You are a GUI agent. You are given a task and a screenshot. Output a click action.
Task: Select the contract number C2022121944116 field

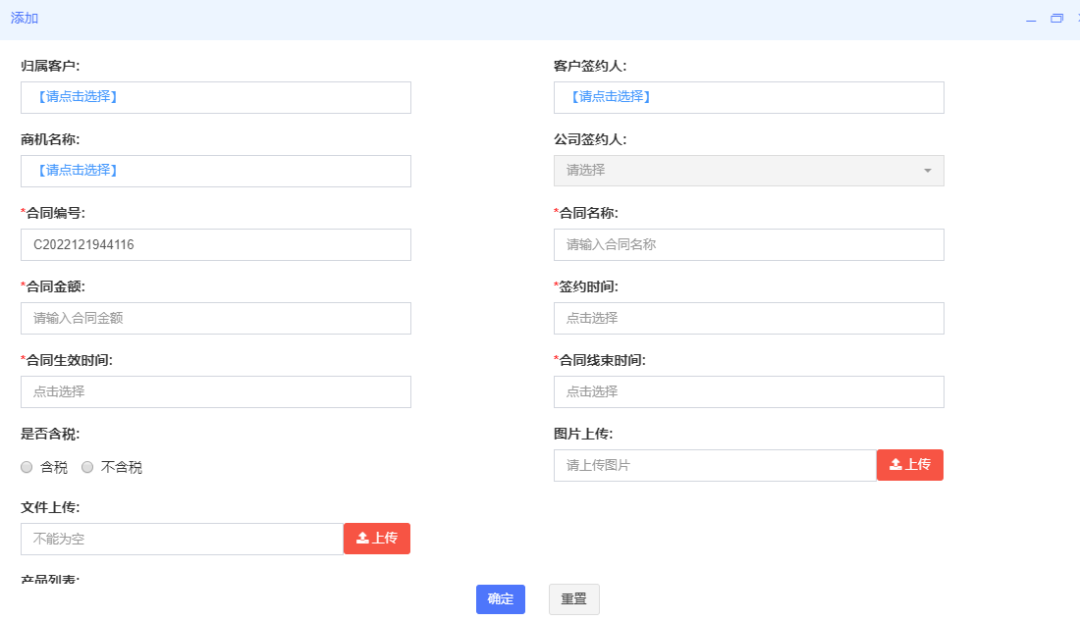215,244
